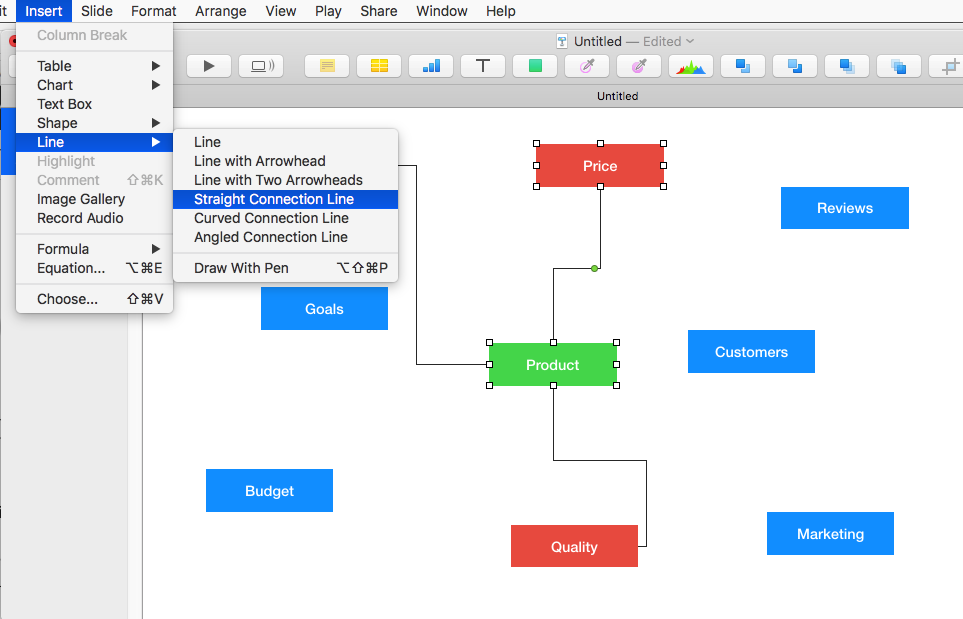
Task: Open the Table submenu in Insert menu
Action: 94,66
